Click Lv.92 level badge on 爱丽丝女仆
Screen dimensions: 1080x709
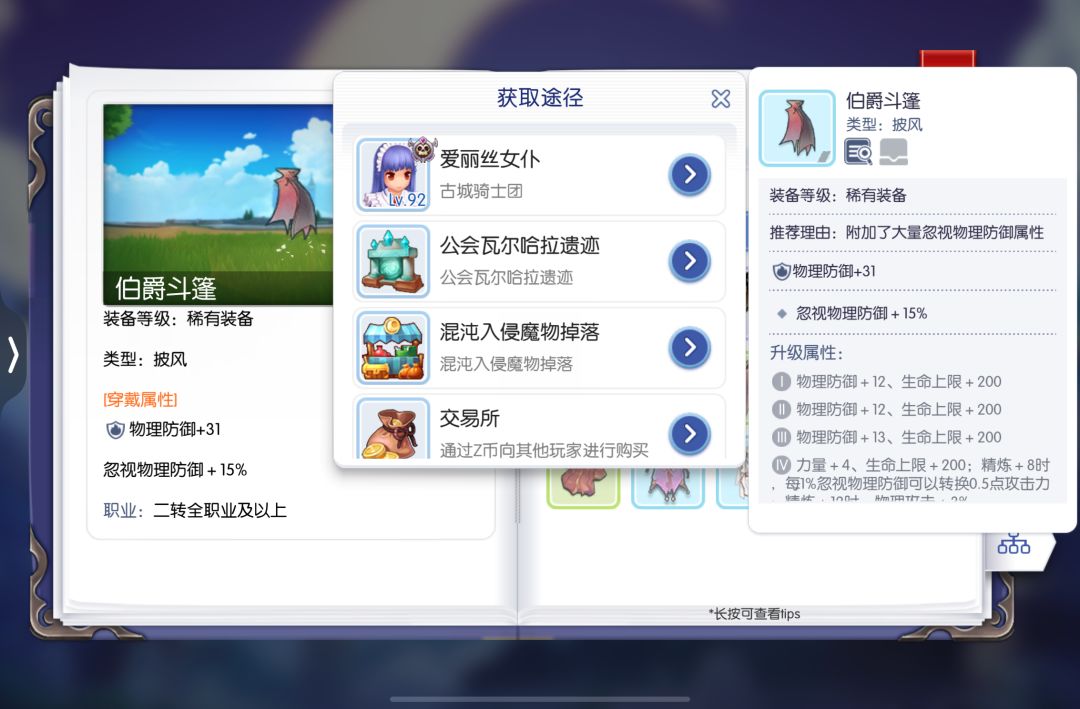click(x=407, y=200)
